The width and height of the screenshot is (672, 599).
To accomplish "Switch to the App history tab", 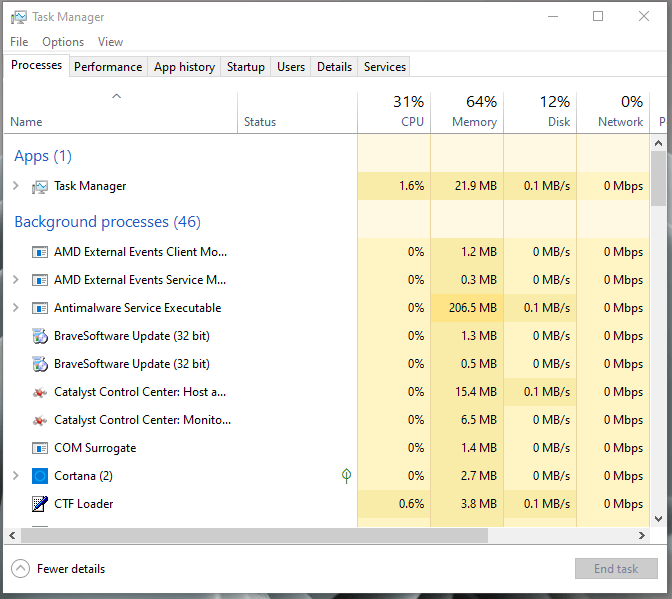I will pos(184,67).
